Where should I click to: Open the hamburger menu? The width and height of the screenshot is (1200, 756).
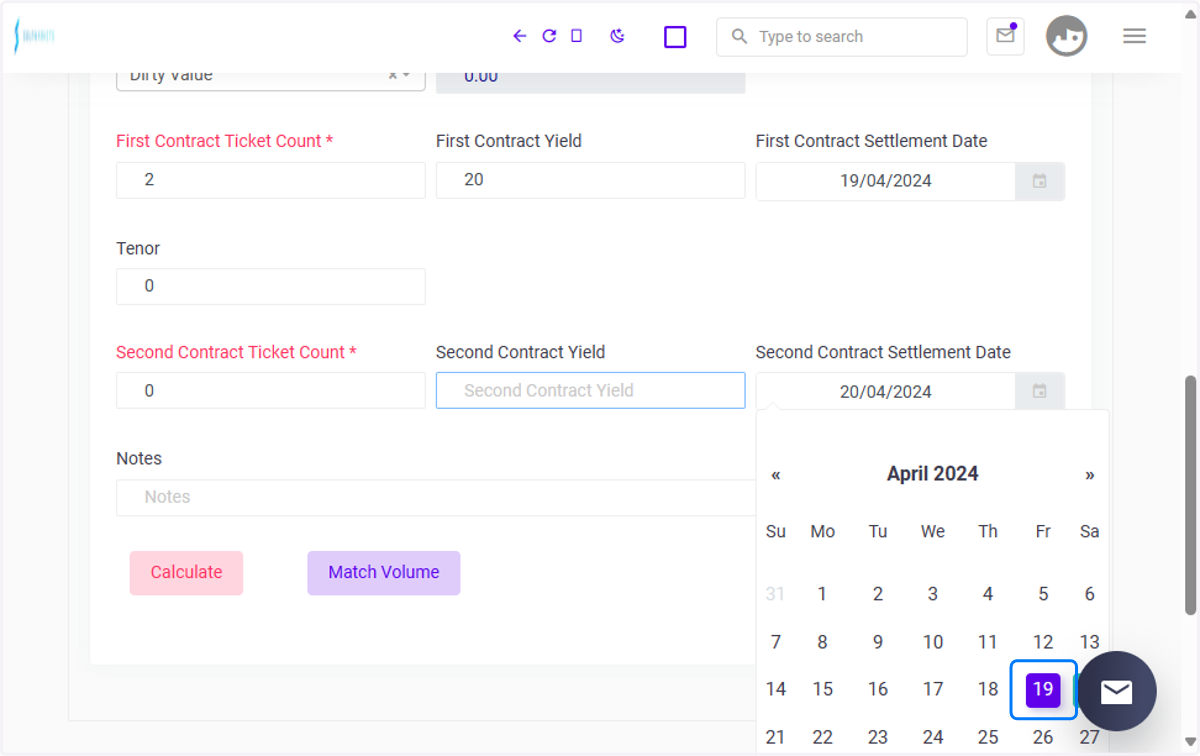click(1134, 36)
